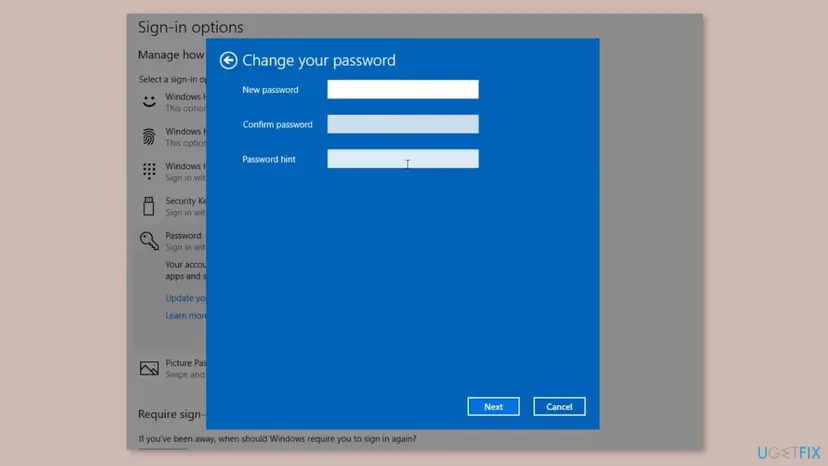The height and width of the screenshot is (466, 828).
Task: Click the Picture Password image icon
Action: click(x=149, y=368)
